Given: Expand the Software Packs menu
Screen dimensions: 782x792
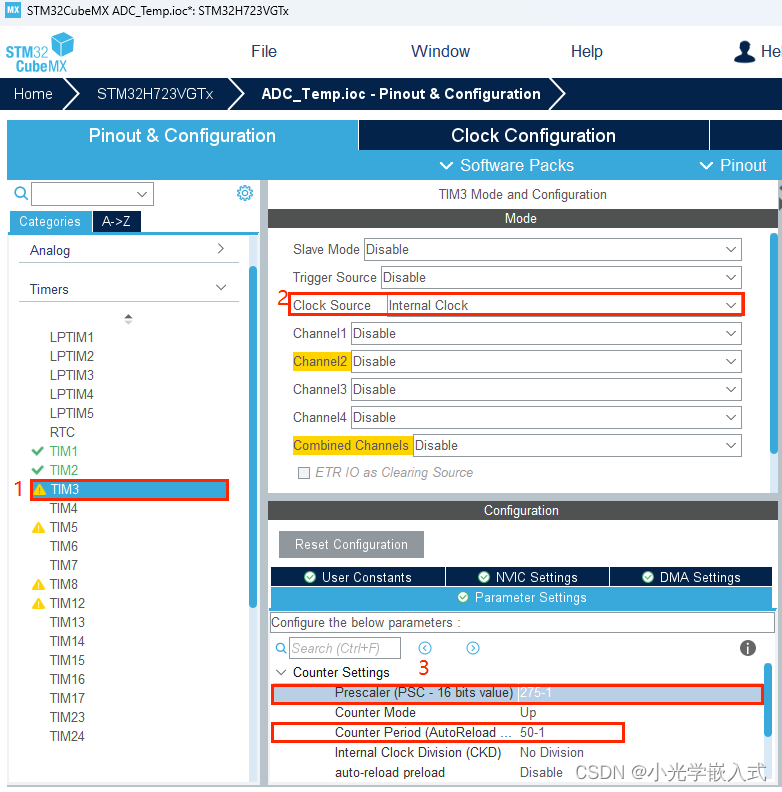Looking at the screenshot, I should click(x=507, y=165).
